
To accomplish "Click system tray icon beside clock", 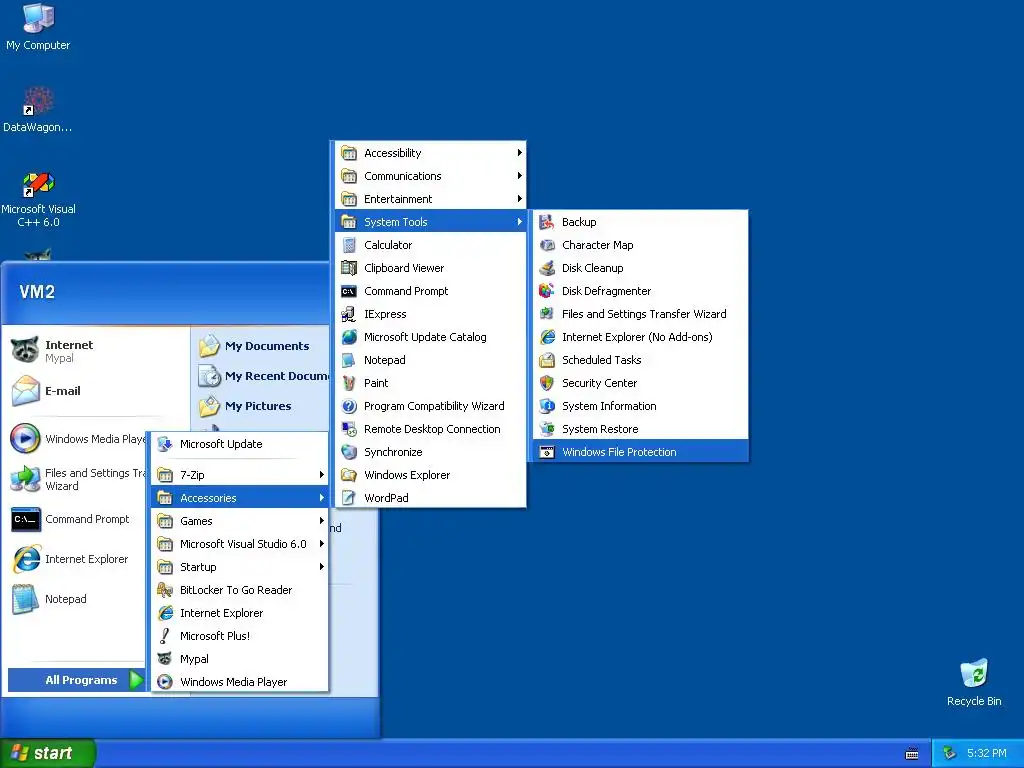I will click(x=949, y=753).
